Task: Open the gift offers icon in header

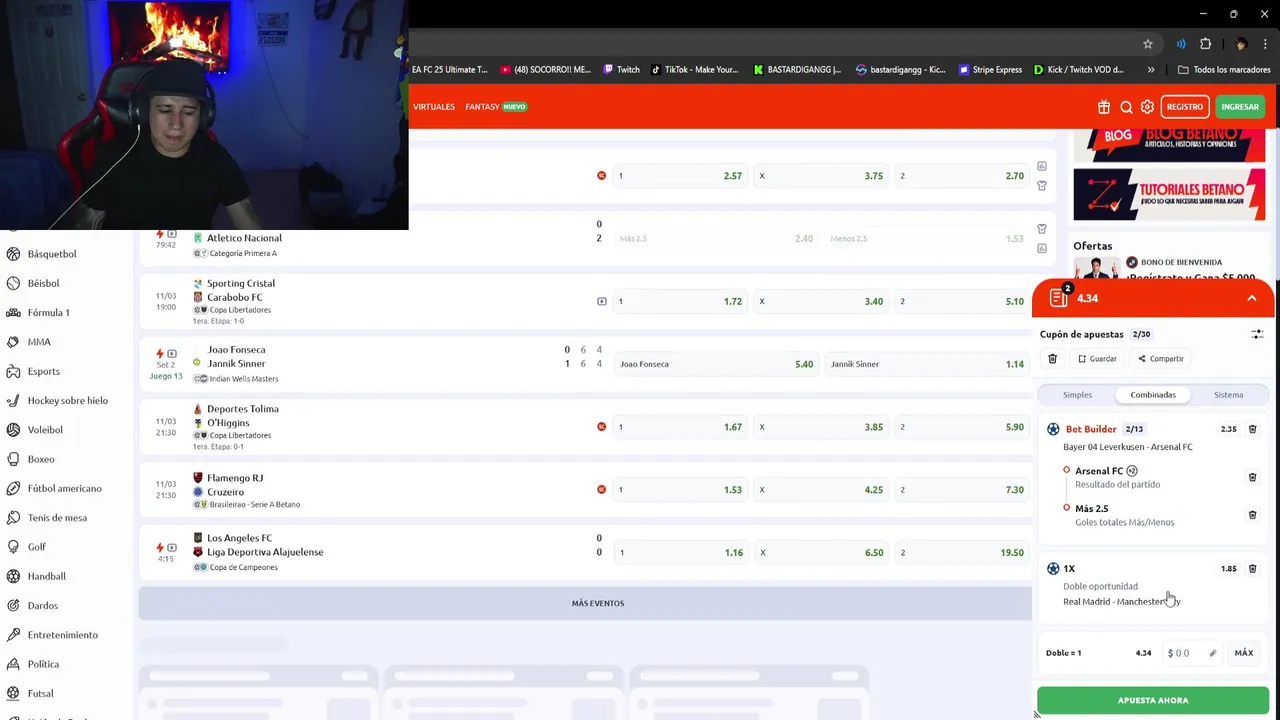Action: (1104, 107)
